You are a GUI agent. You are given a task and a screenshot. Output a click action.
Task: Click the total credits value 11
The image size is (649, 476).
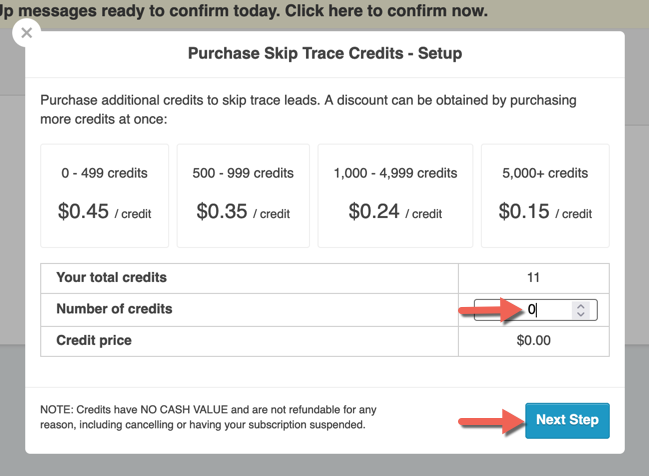[x=533, y=277]
